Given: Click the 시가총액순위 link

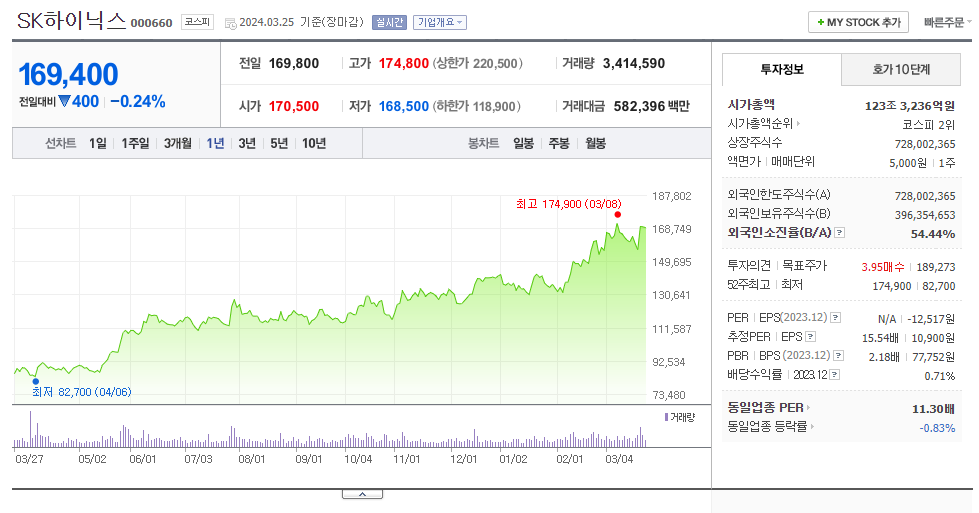Looking at the screenshot, I should click(x=760, y=124).
